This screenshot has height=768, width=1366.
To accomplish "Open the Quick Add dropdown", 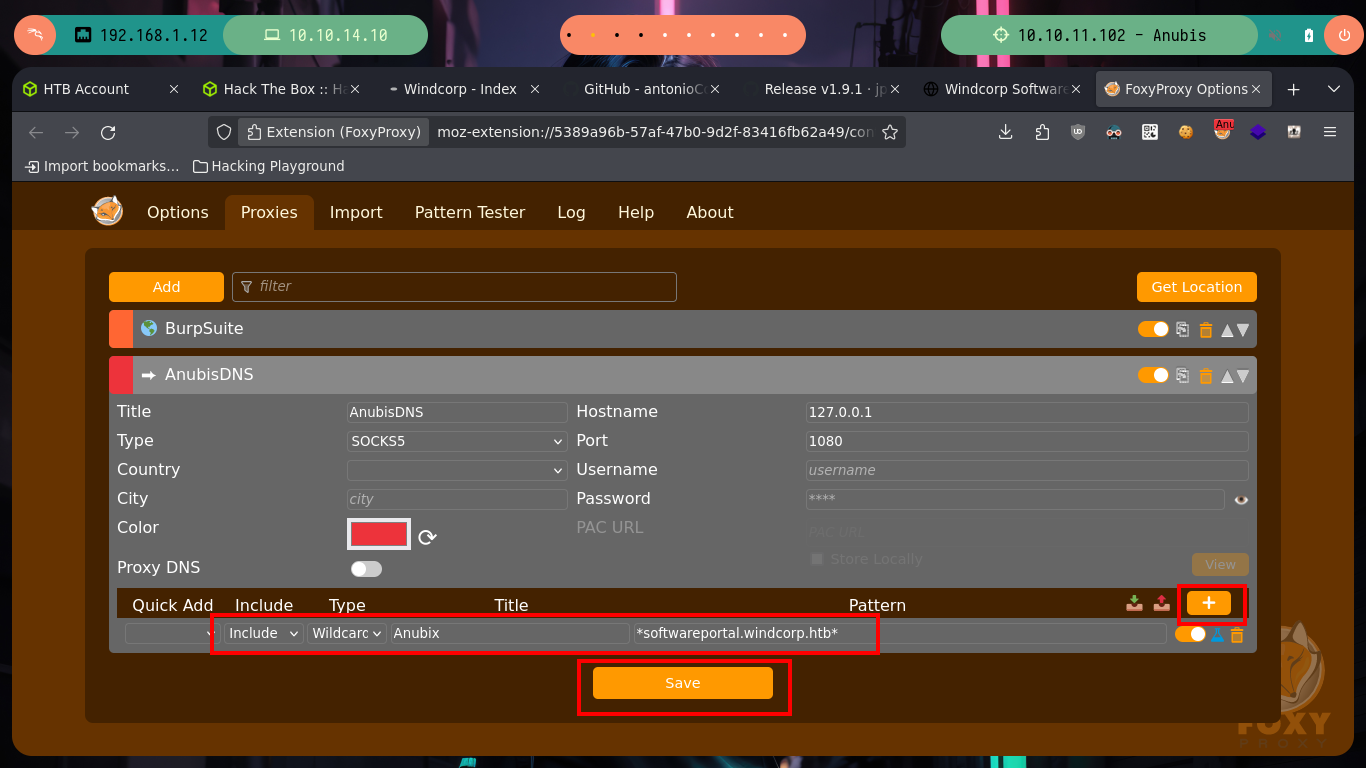I will (x=171, y=634).
